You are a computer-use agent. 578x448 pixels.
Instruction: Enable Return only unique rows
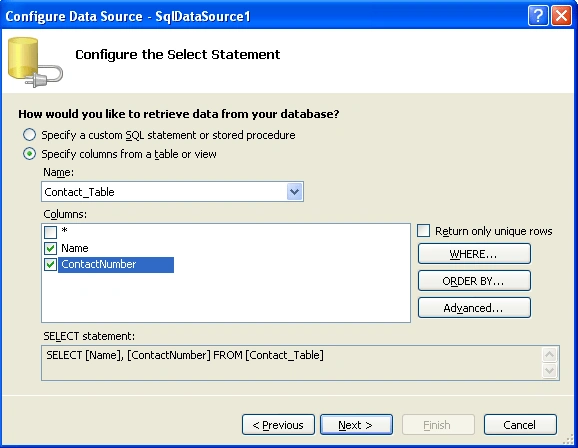(x=424, y=231)
